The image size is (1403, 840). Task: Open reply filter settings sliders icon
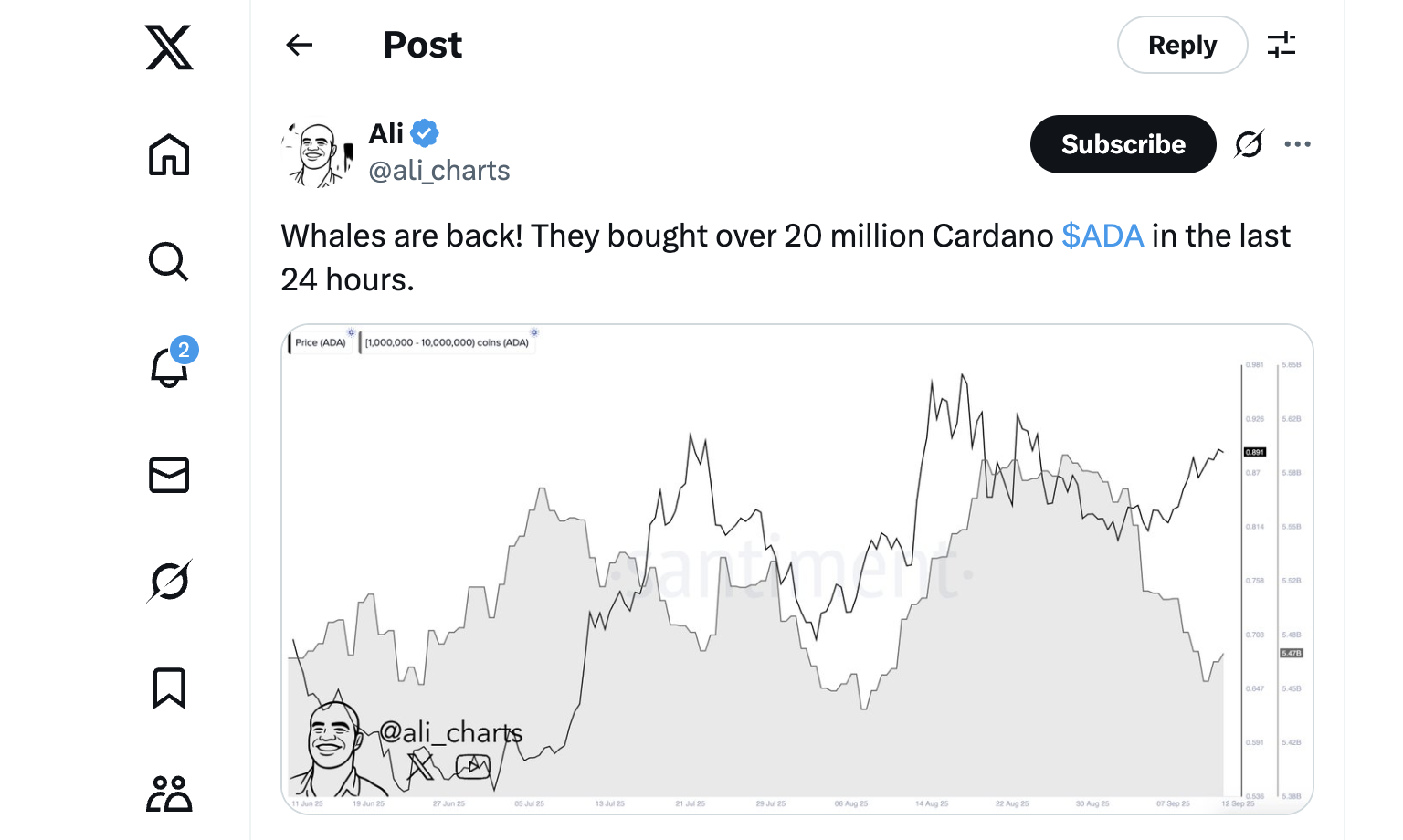pos(1282,45)
